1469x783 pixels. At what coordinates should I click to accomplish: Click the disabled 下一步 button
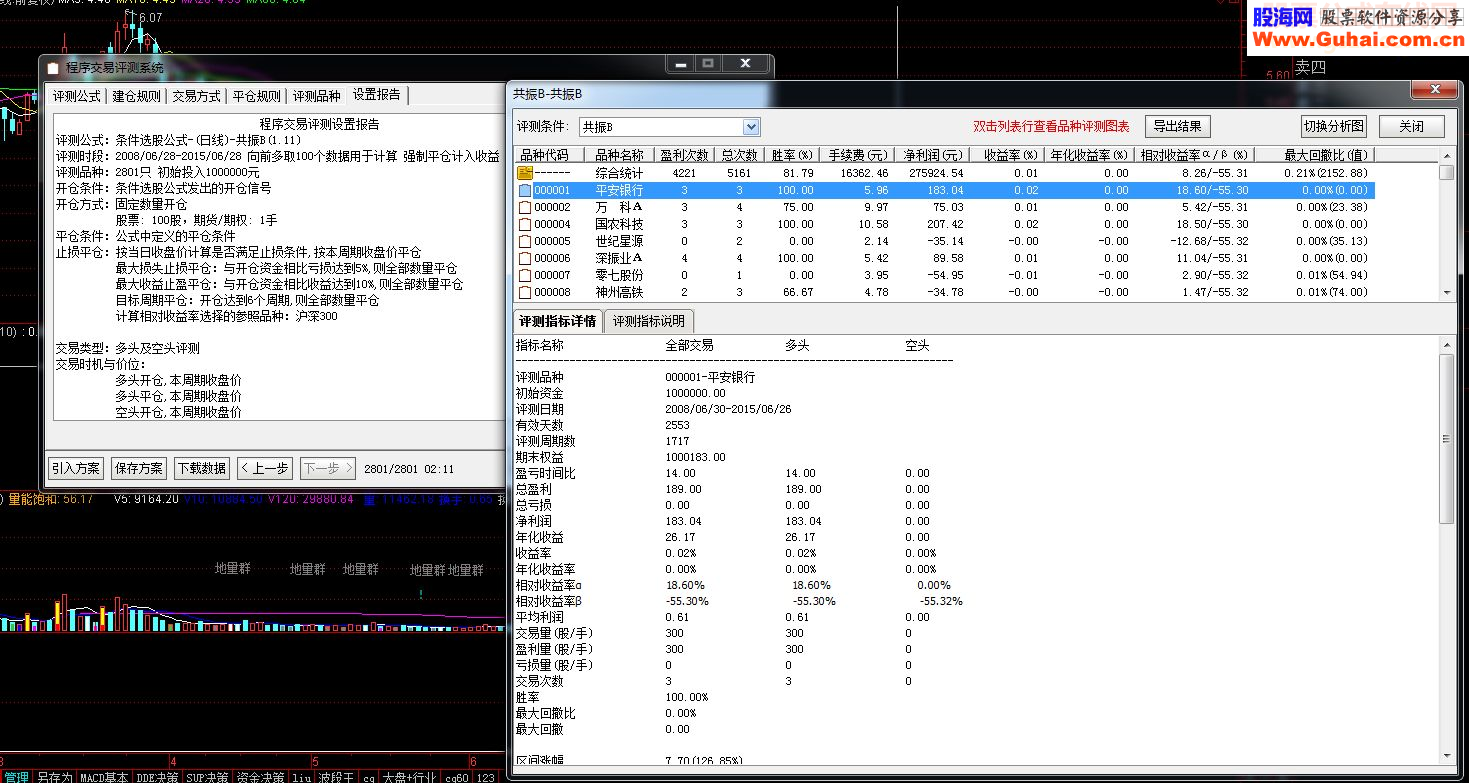(x=327, y=468)
